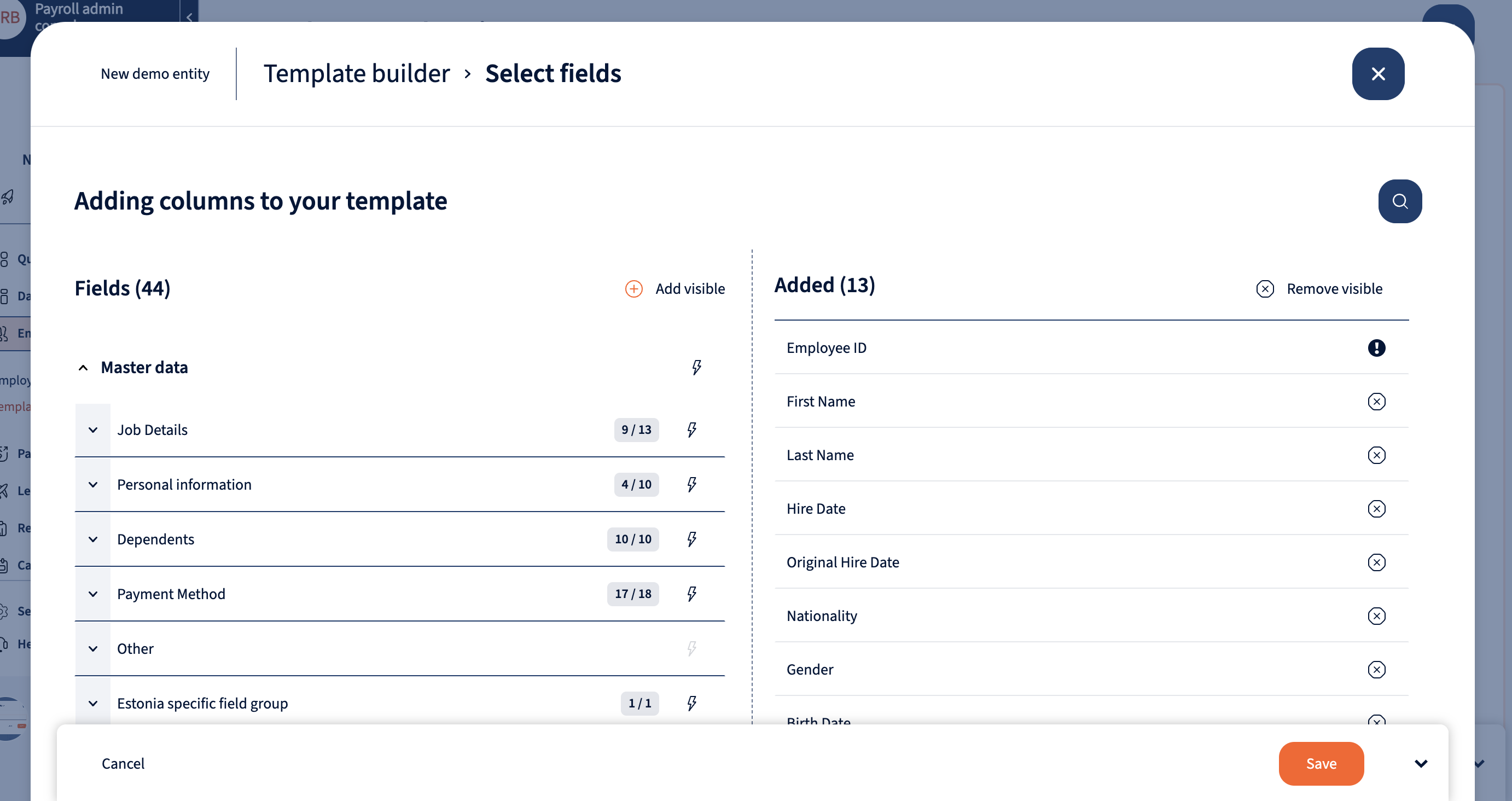
Task: Open the field search magnifier
Action: [x=1399, y=201]
